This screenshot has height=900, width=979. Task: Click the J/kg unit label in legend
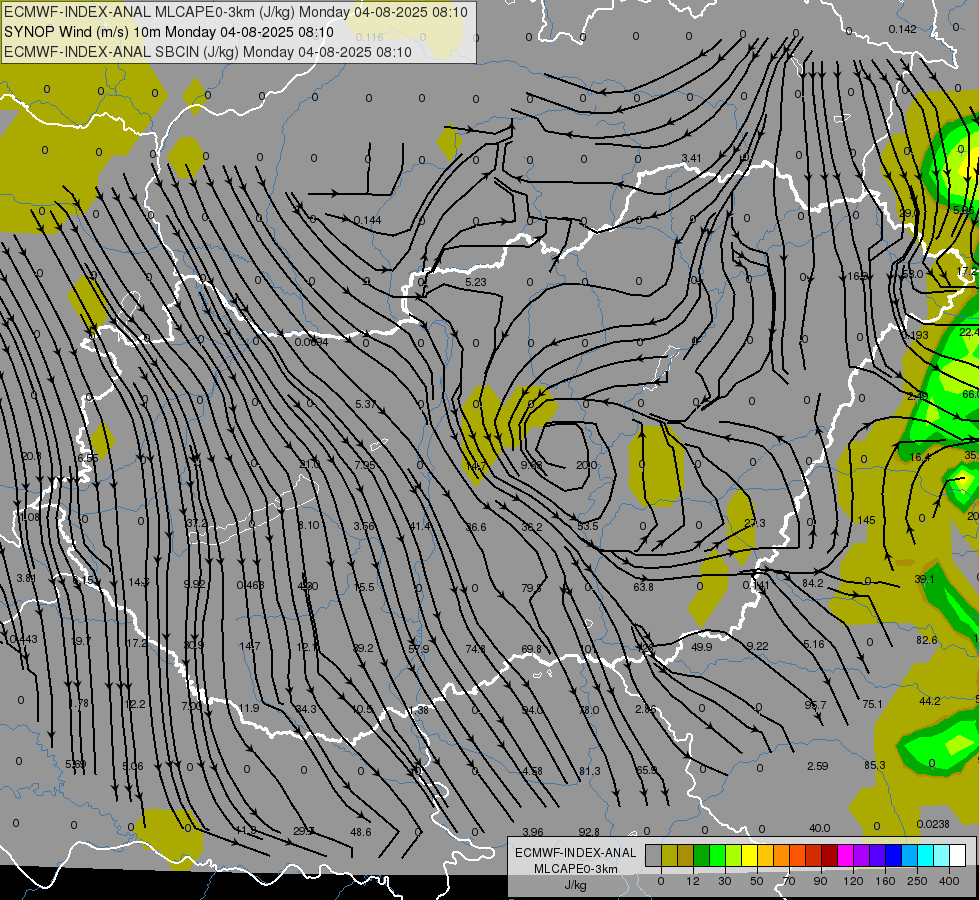576,885
